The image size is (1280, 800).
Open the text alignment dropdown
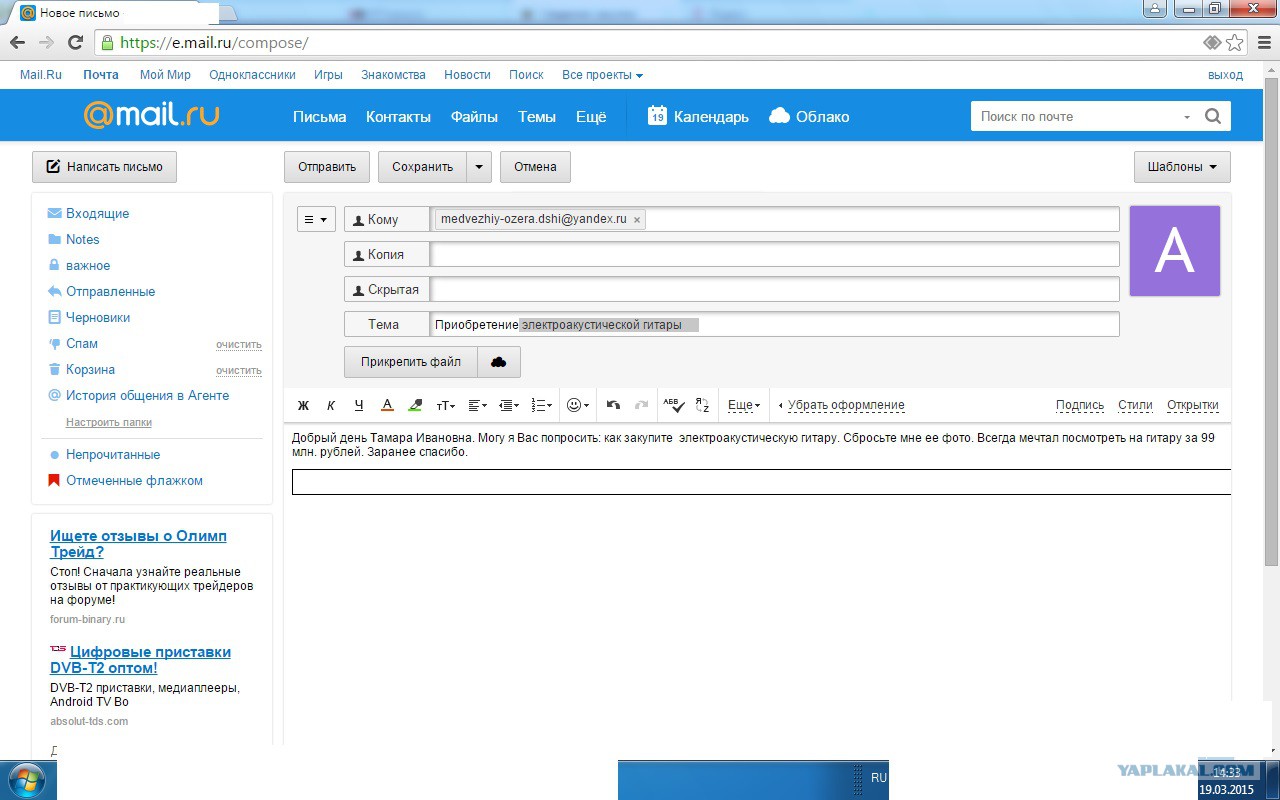pos(478,406)
